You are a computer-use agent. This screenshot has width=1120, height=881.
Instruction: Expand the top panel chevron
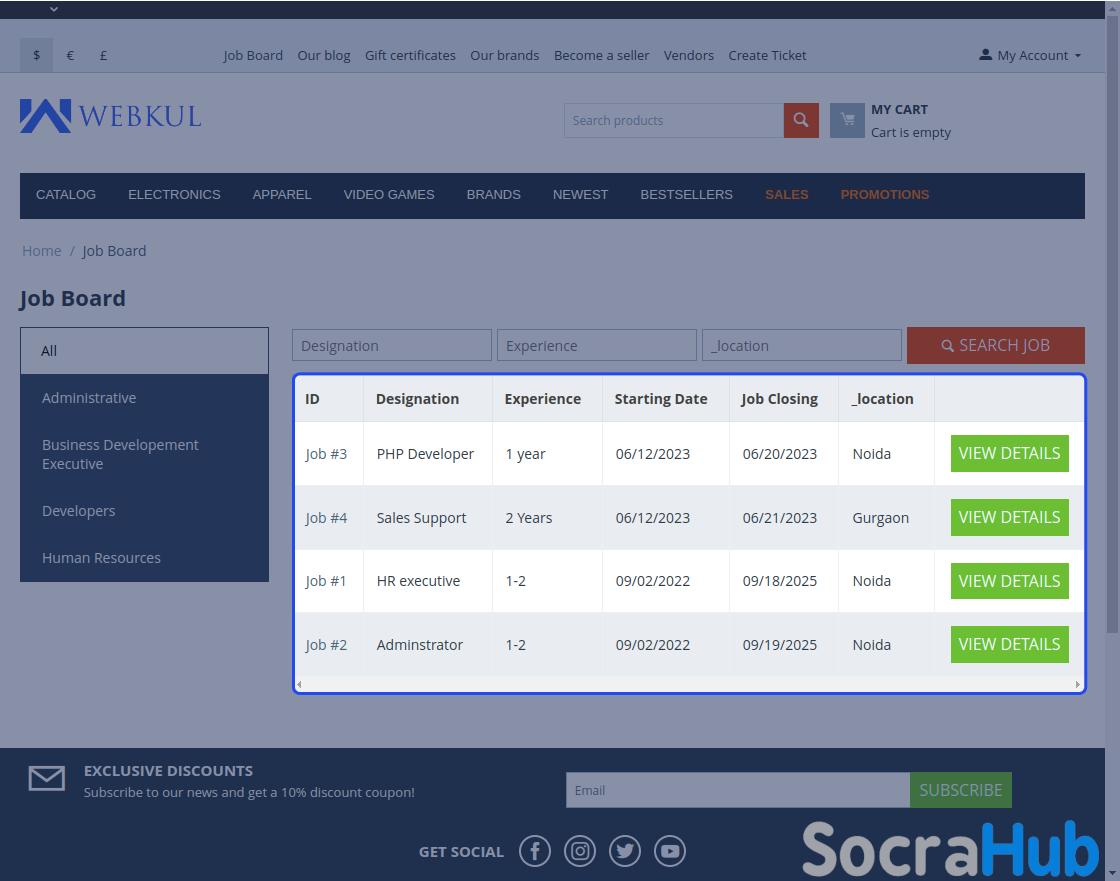point(54,9)
